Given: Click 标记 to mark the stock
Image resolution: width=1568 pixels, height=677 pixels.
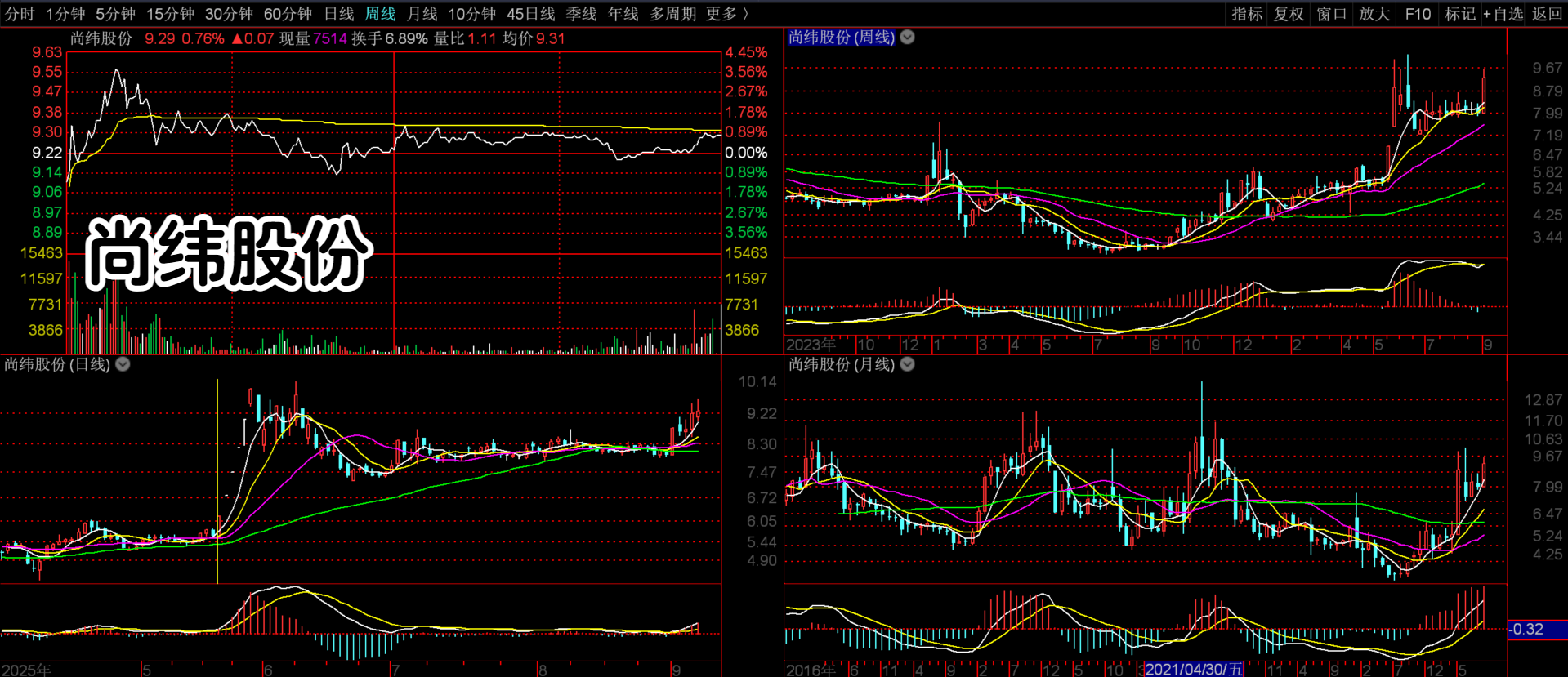Looking at the screenshot, I should click(x=1459, y=14).
